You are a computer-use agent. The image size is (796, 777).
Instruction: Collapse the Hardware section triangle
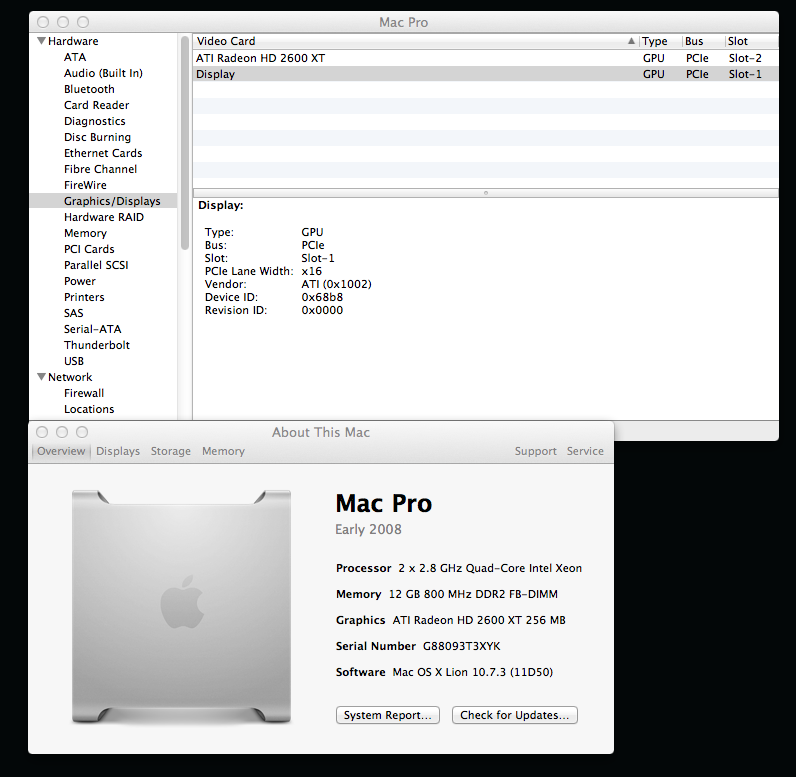pos(42,41)
